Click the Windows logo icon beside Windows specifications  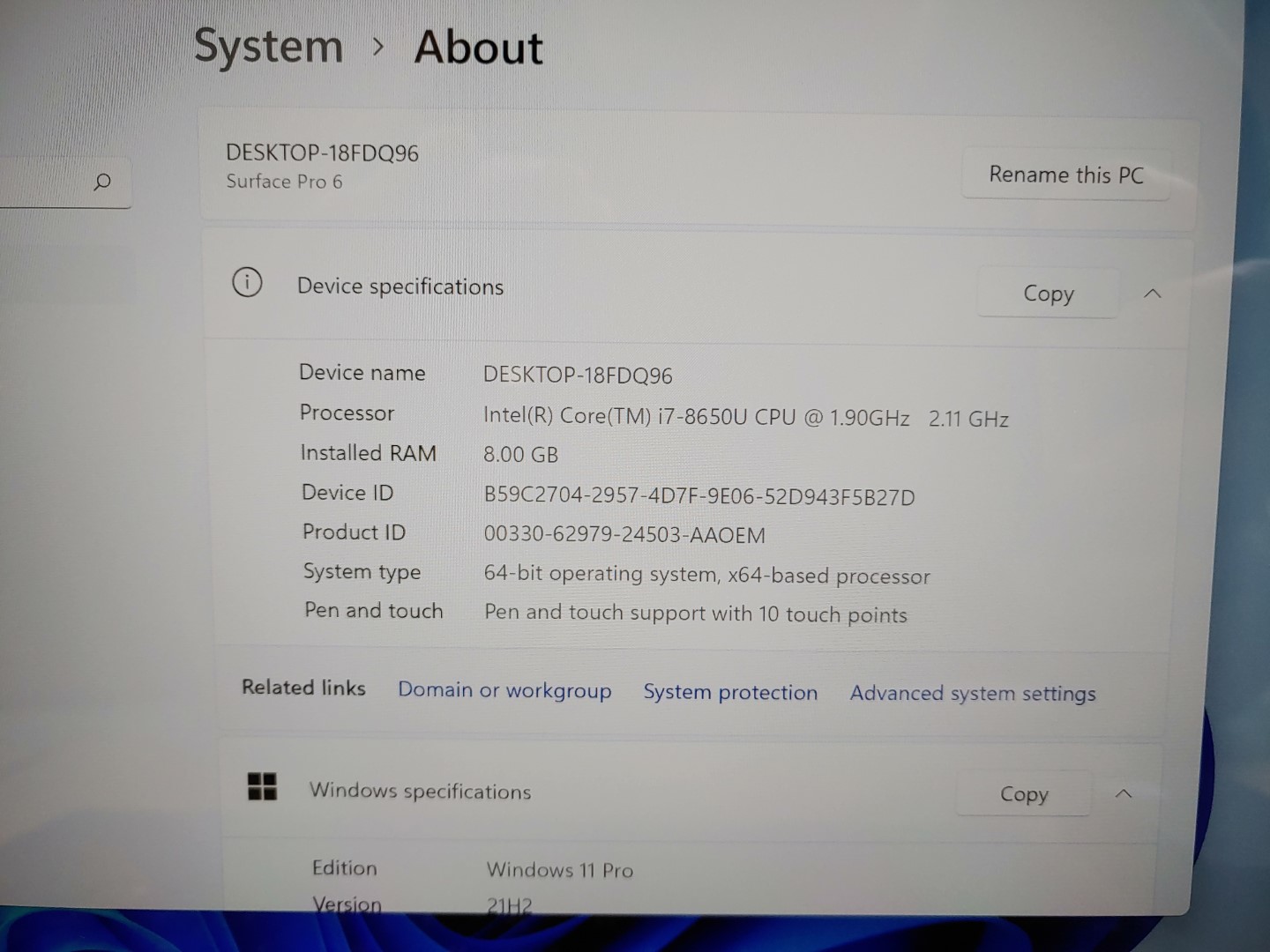click(x=262, y=786)
